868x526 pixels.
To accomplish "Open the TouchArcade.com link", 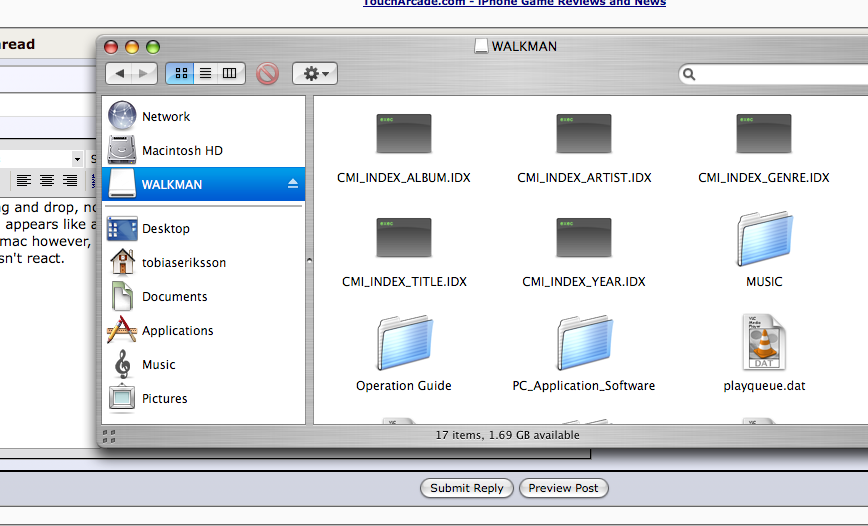I will pyautogui.click(x=514, y=3).
